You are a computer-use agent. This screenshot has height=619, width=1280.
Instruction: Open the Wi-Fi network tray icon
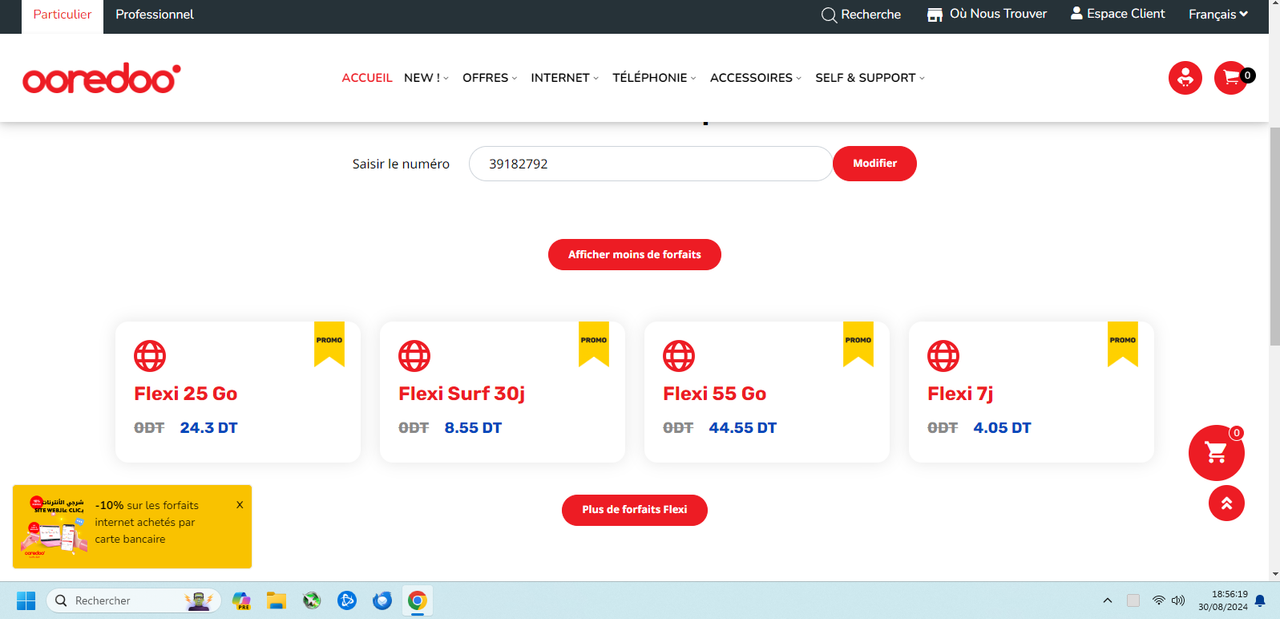[x=1159, y=601]
